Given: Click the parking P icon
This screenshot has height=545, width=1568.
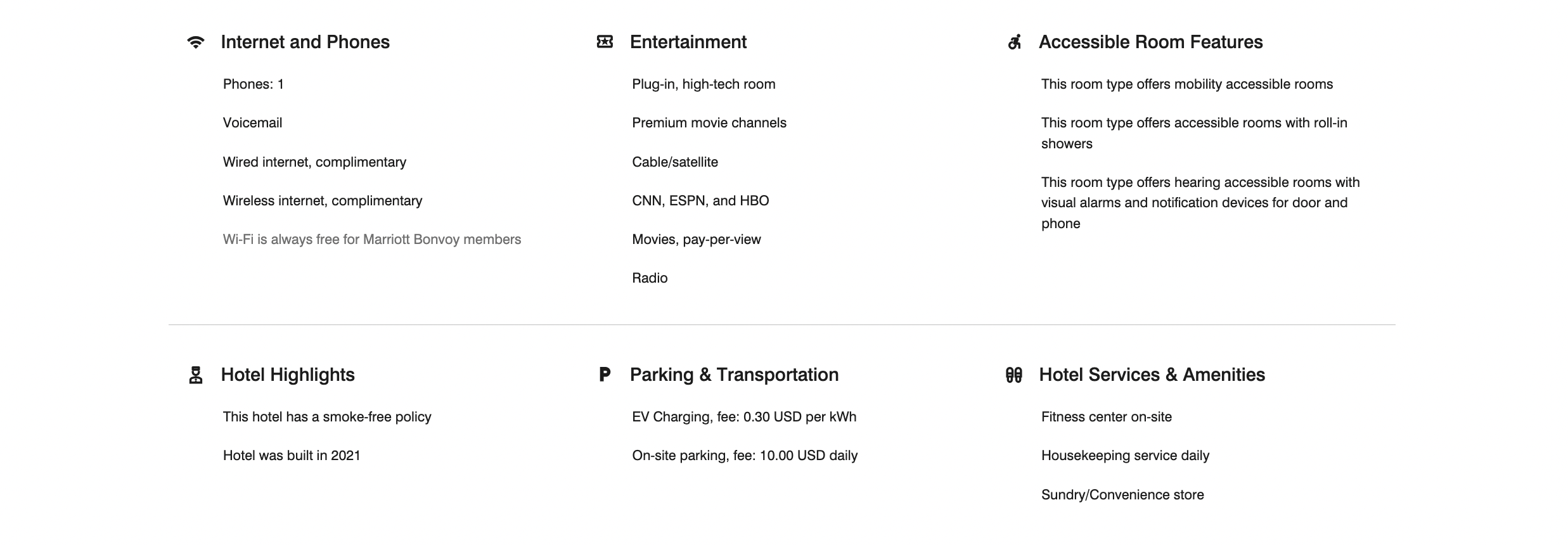Looking at the screenshot, I should pyautogui.click(x=605, y=375).
